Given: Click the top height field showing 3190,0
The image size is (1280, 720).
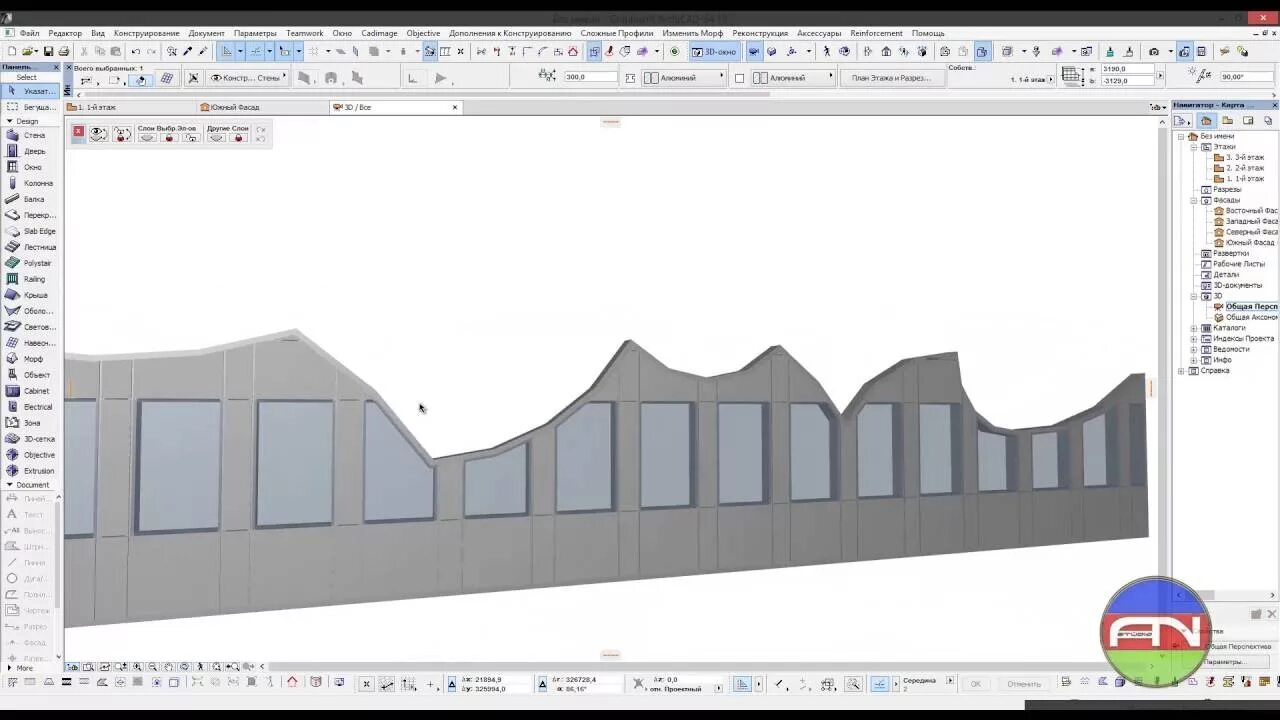Looking at the screenshot, I should 1128,69.
